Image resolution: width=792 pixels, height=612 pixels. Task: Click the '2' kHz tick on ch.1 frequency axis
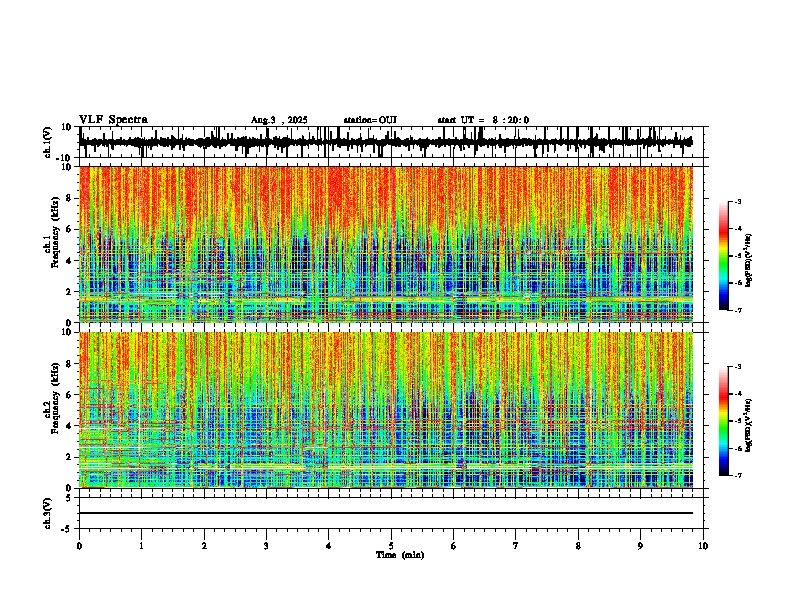click(x=70, y=292)
